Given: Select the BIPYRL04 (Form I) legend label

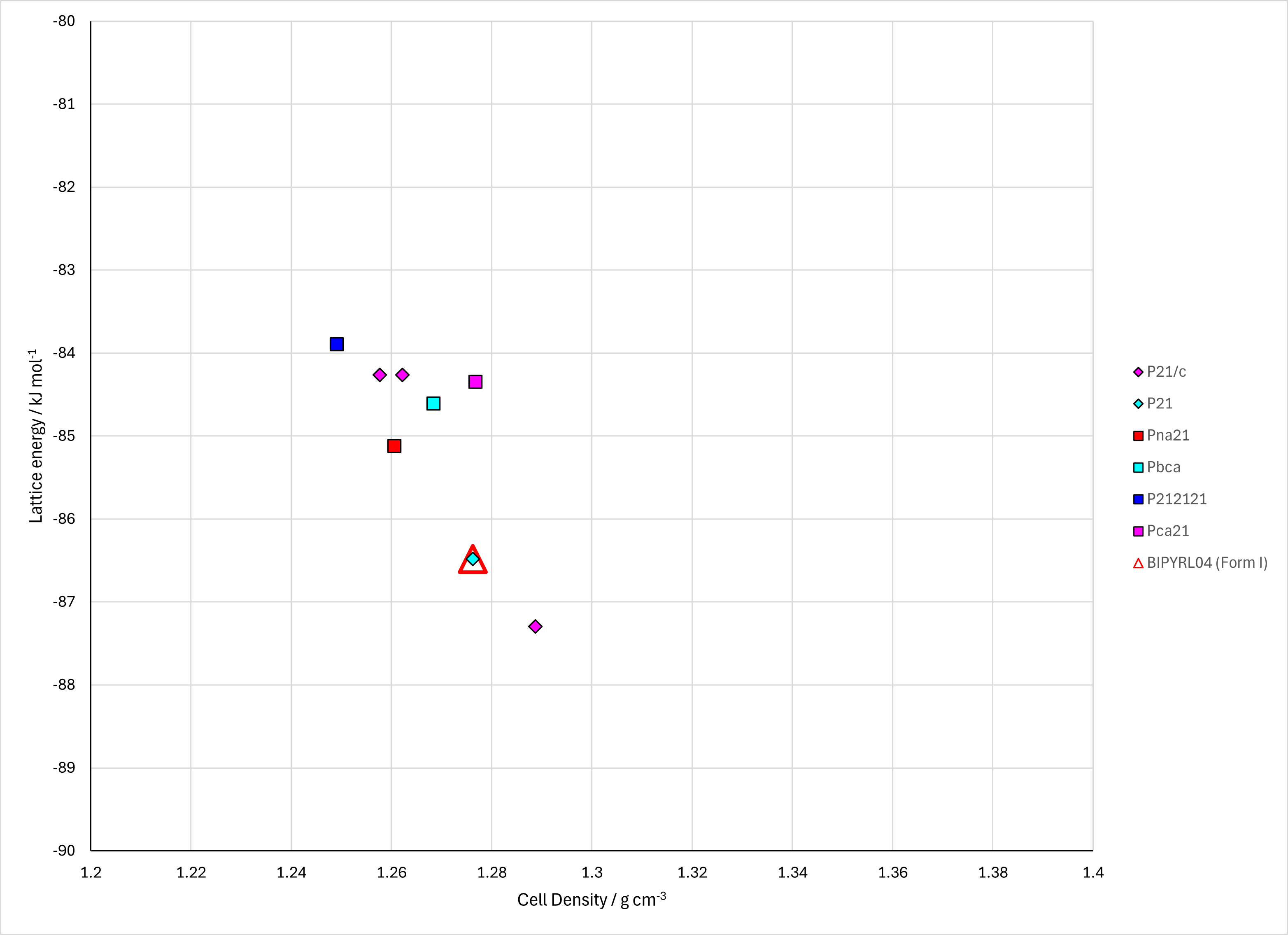Looking at the screenshot, I should [x=1207, y=562].
